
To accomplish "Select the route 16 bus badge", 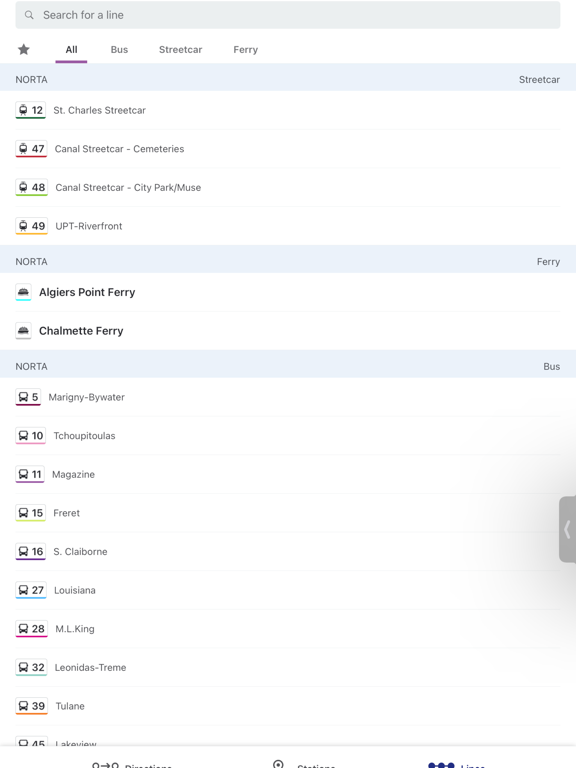I will click(30, 552).
